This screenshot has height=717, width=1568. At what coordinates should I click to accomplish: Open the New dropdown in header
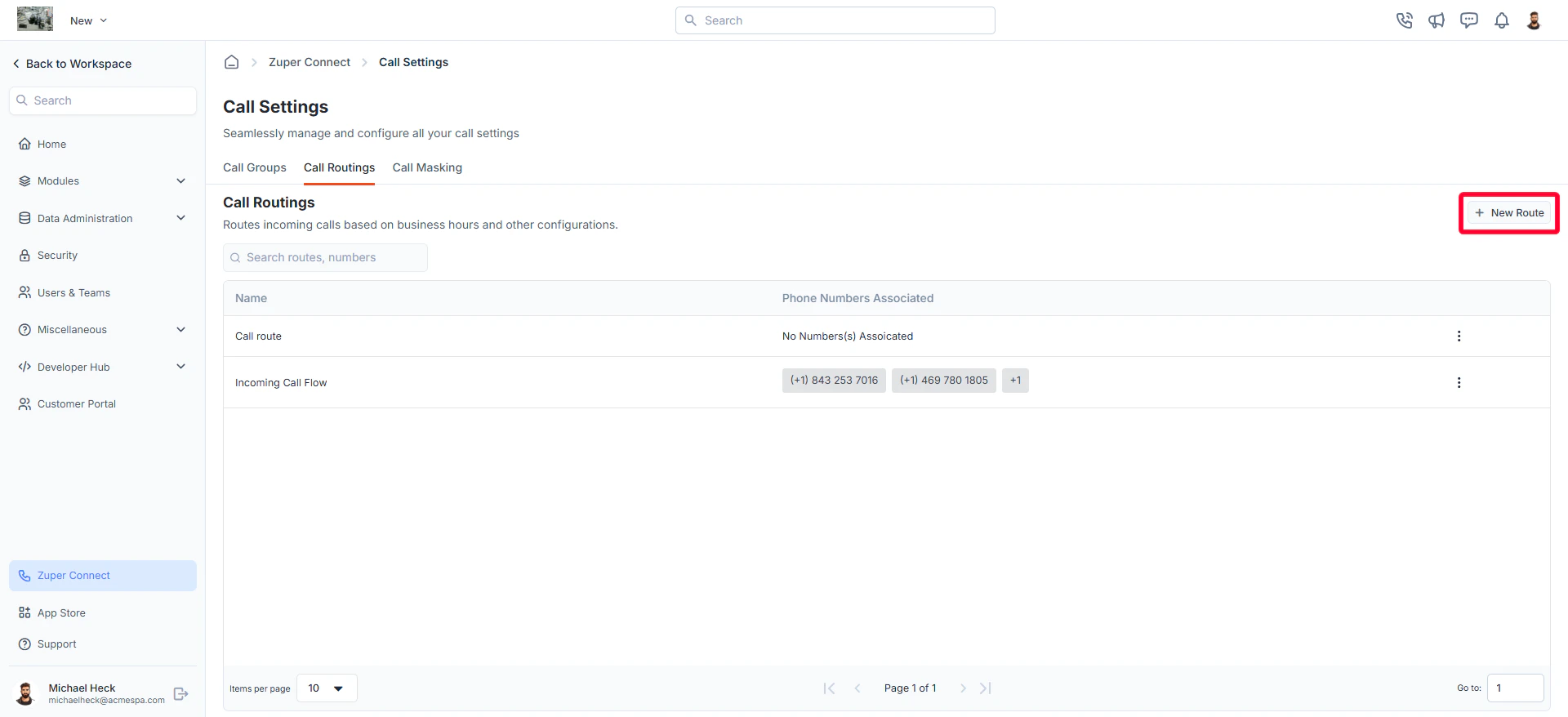tap(88, 20)
